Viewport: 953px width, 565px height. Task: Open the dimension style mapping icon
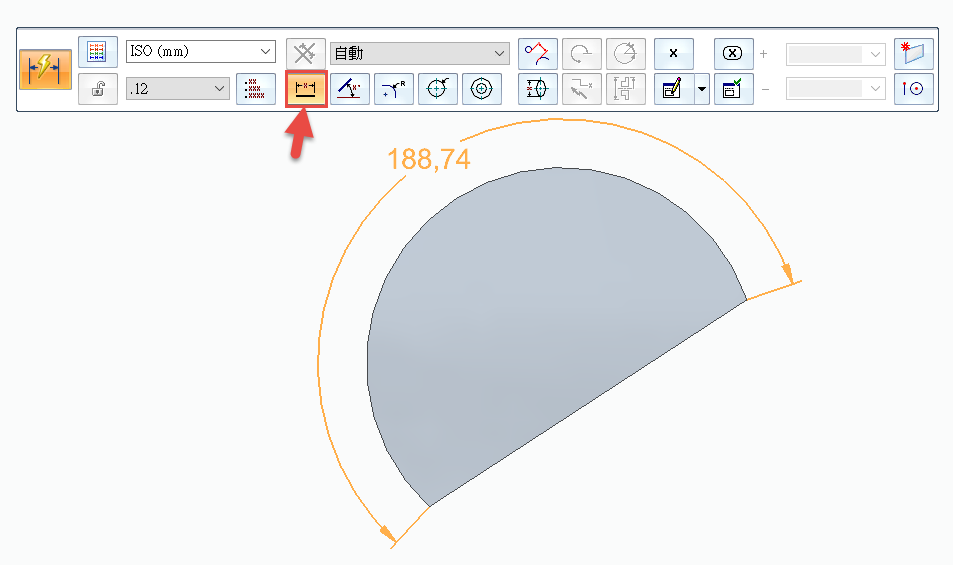pyautogui.click(x=97, y=52)
